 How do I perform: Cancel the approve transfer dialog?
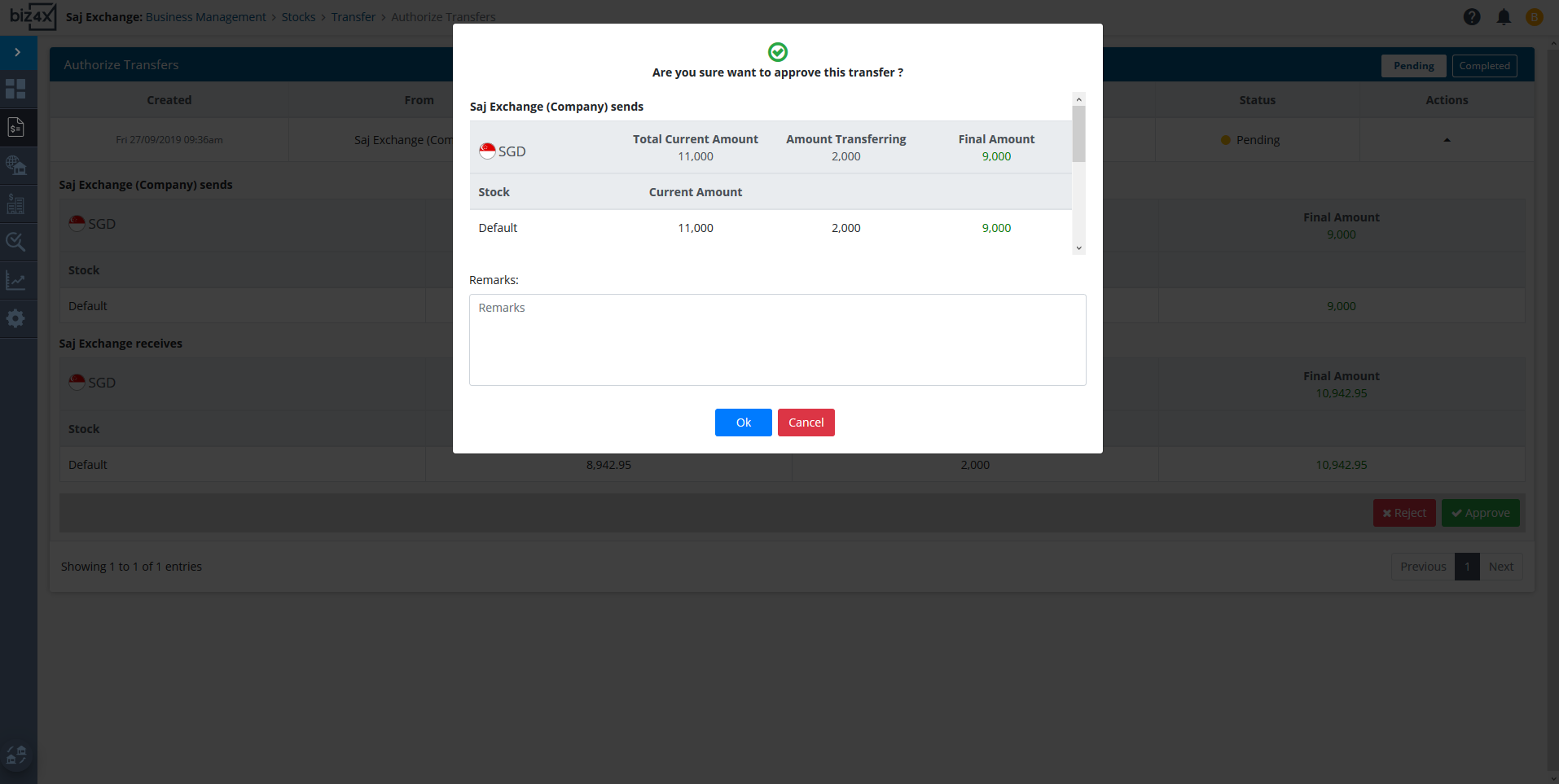click(x=806, y=423)
